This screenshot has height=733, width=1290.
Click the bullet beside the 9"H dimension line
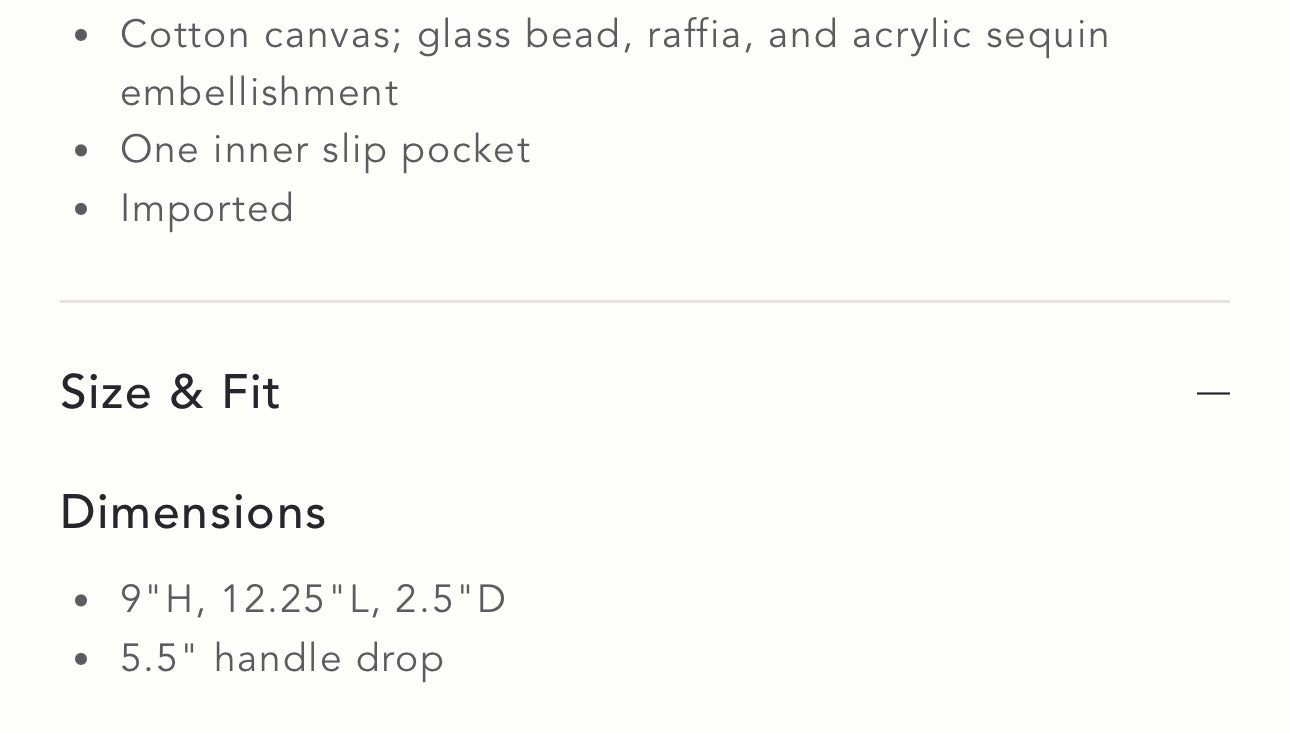coord(80,598)
